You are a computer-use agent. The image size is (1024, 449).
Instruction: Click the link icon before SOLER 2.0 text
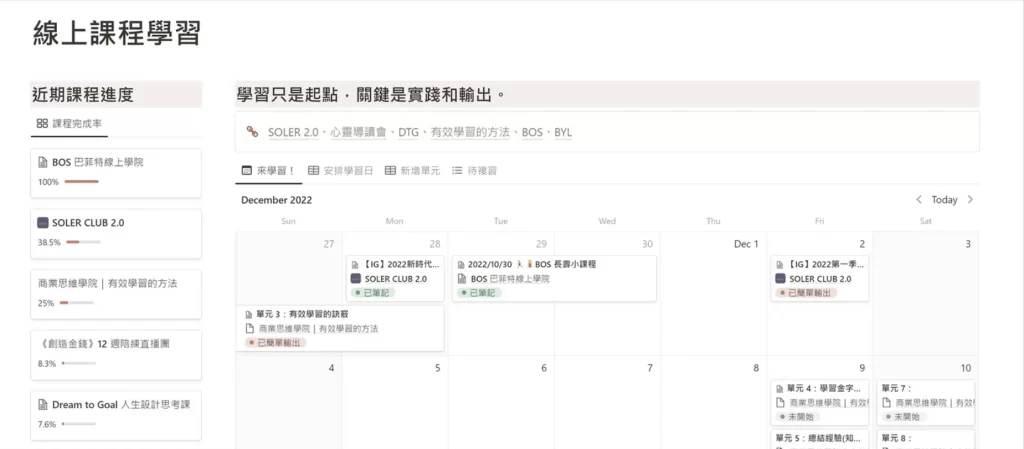pyautogui.click(x=253, y=132)
